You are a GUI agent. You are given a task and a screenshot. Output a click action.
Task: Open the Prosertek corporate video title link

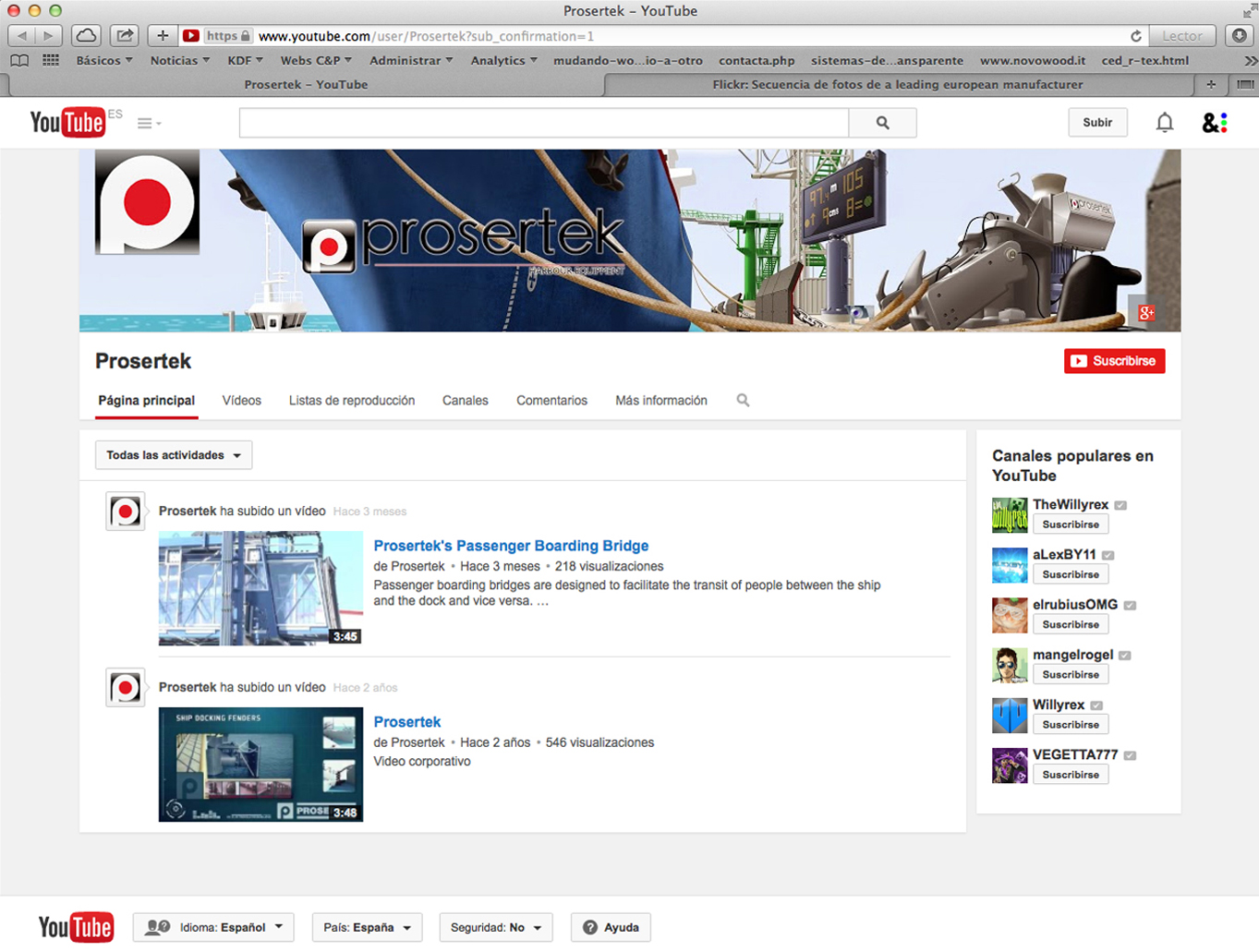(x=407, y=722)
